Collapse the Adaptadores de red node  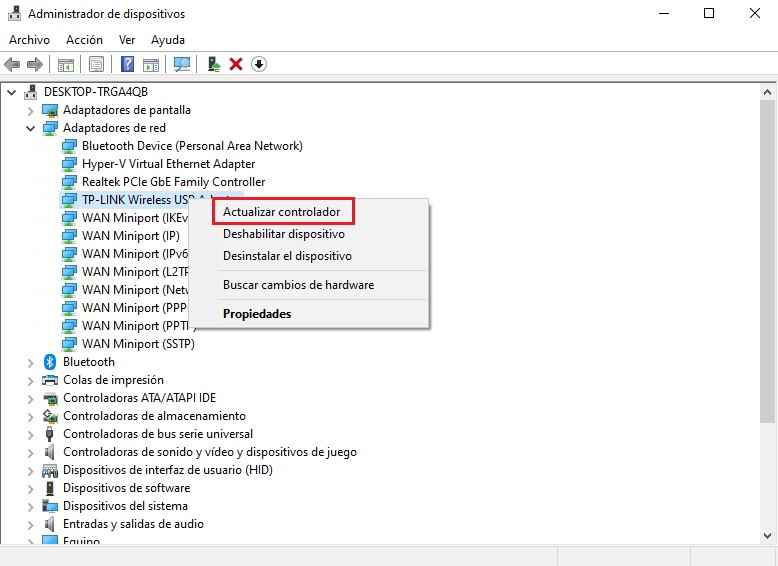point(31,128)
